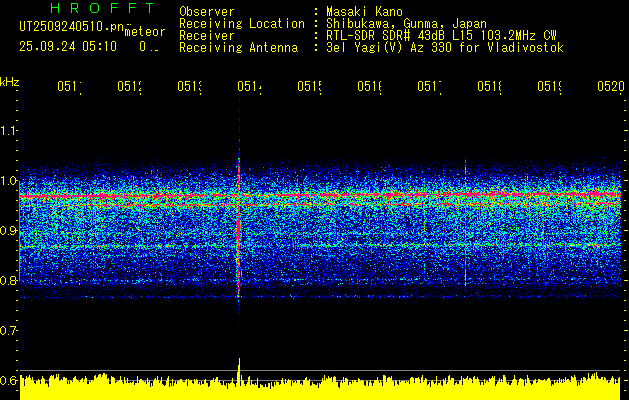The width and height of the screenshot is (629, 400).
Task: Select the 3el Yagi antenna description
Action: coord(444,47)
